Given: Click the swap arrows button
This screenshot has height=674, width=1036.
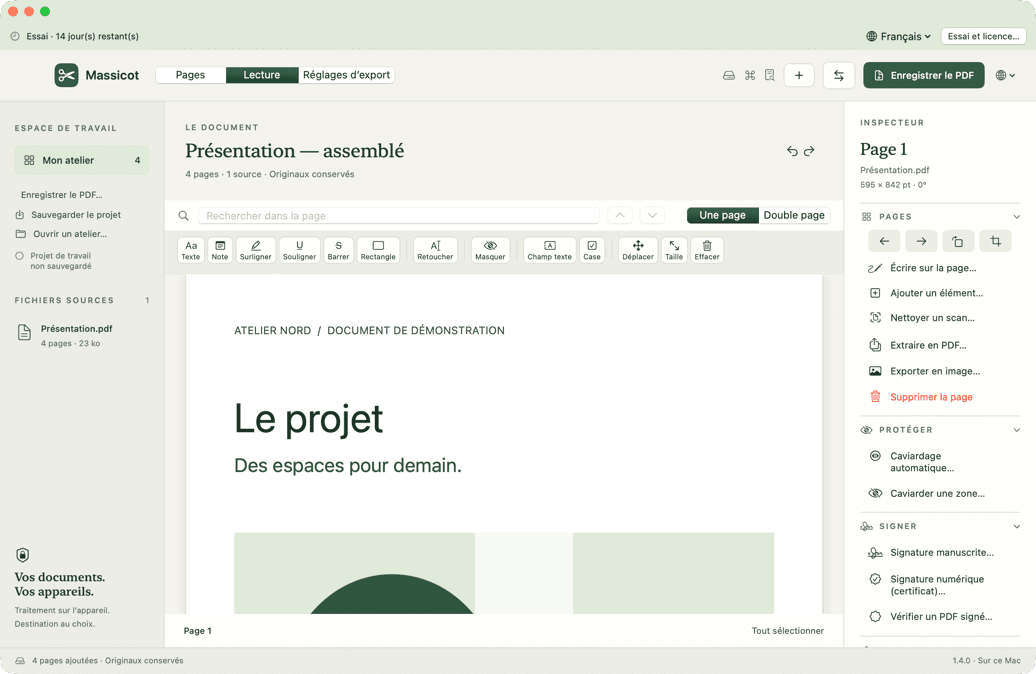Looking at the screenshot, I should [838, 75].
